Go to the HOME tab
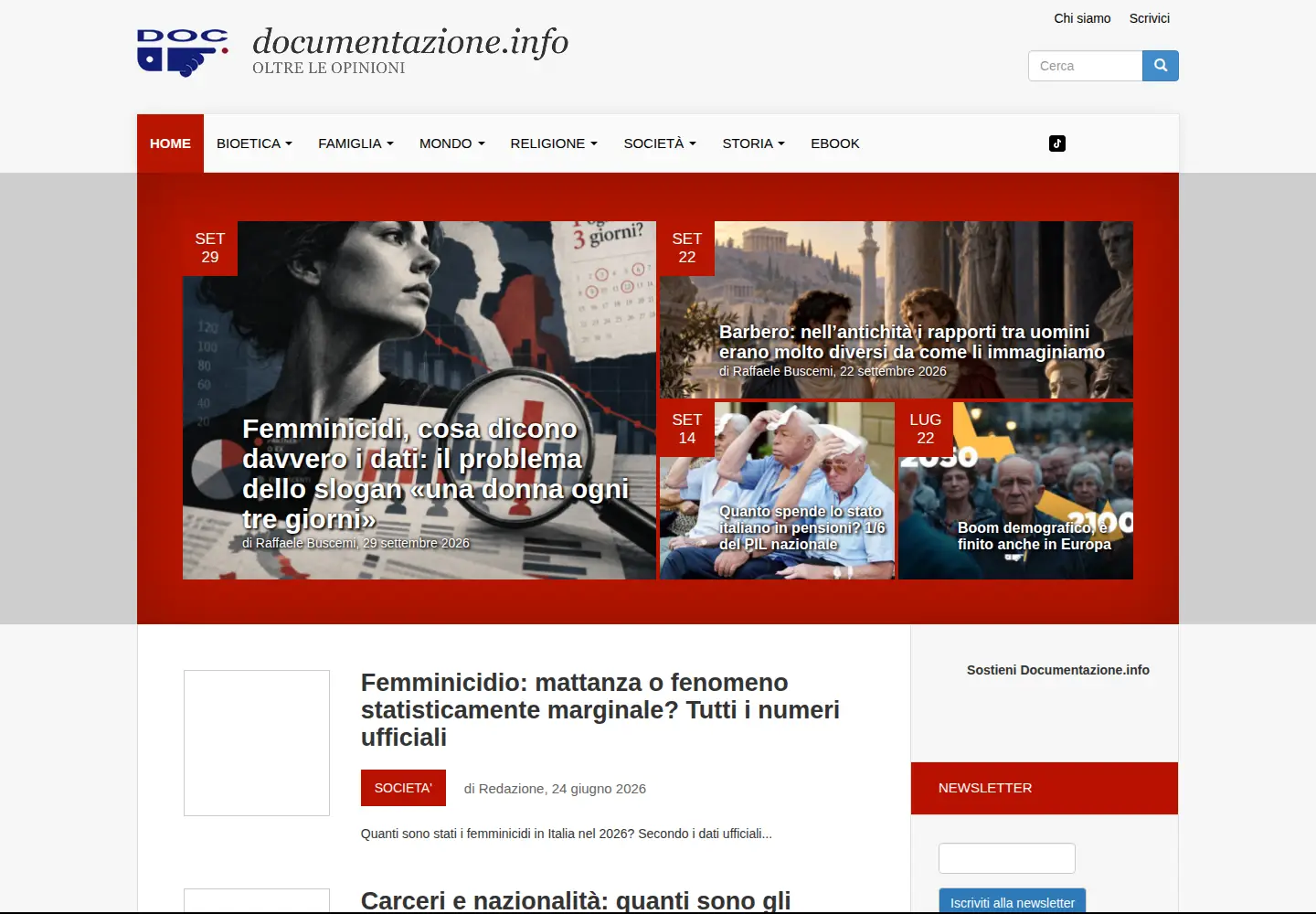1316x914 pixels. point(170,143)
